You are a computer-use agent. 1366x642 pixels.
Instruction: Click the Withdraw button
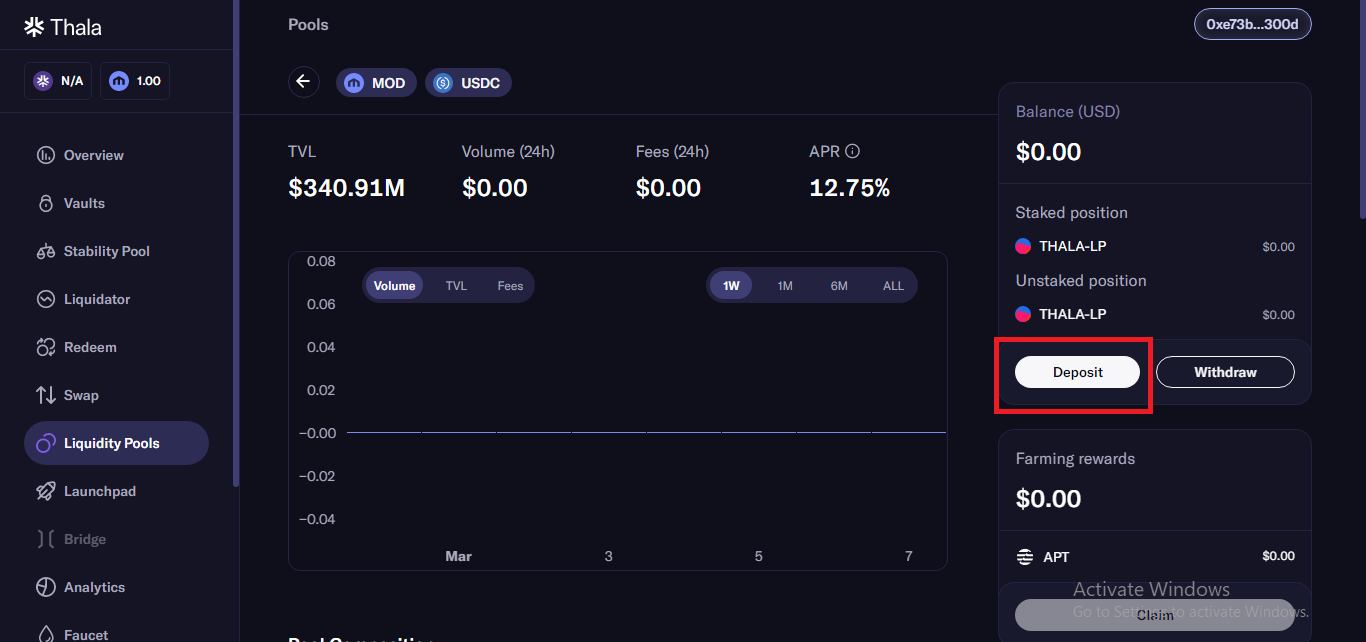pos(1225,372)
